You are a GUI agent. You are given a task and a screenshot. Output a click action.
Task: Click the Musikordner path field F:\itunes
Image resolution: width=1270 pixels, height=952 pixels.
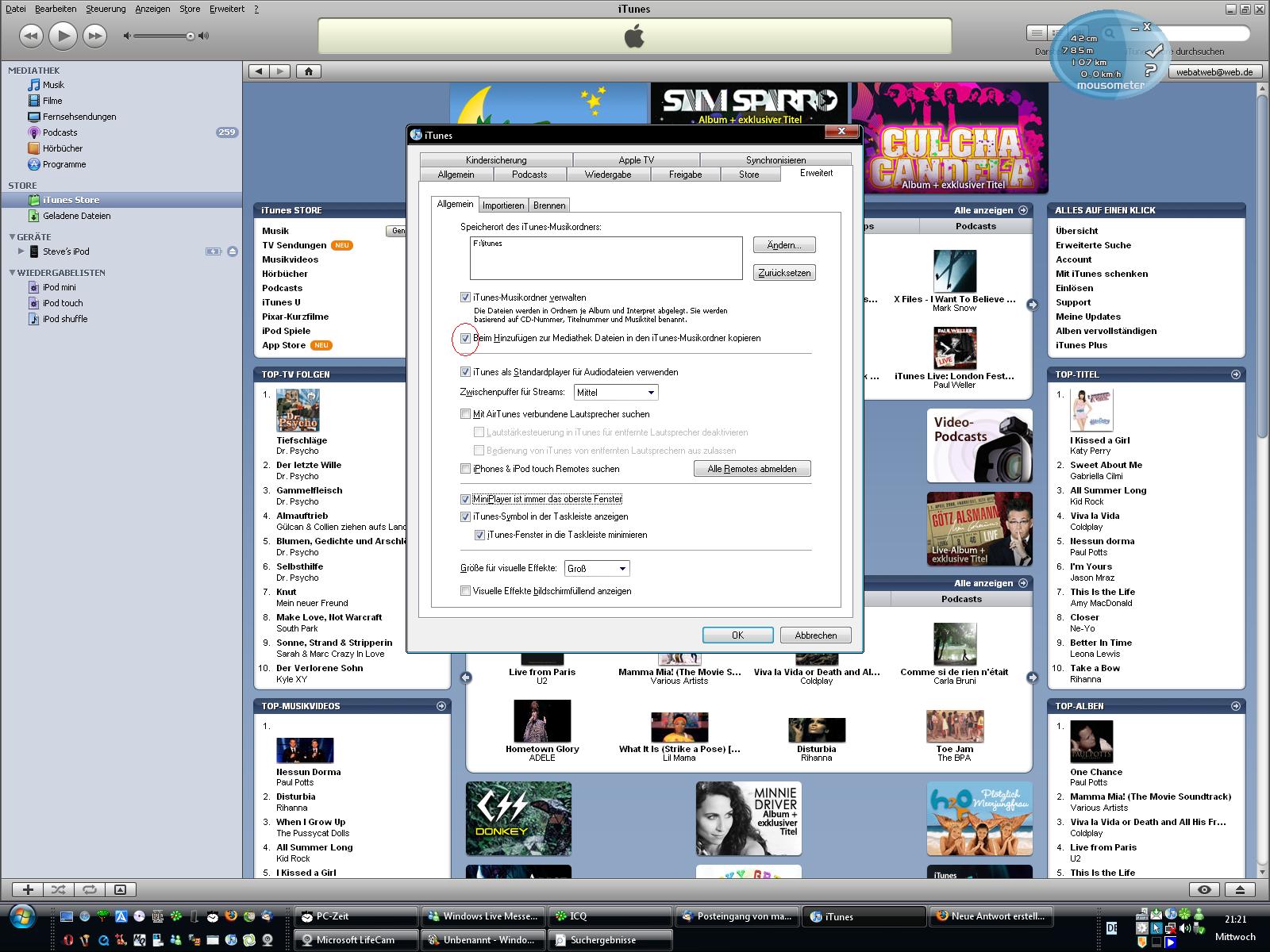coord(606,258)
